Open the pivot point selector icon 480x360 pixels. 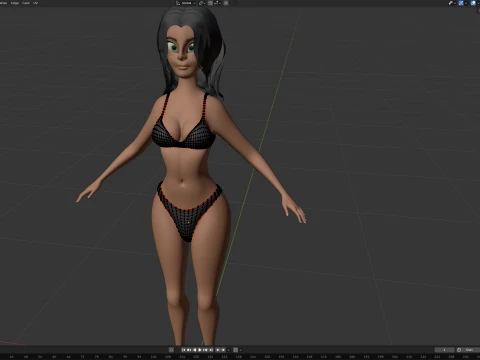pos(202,3)
